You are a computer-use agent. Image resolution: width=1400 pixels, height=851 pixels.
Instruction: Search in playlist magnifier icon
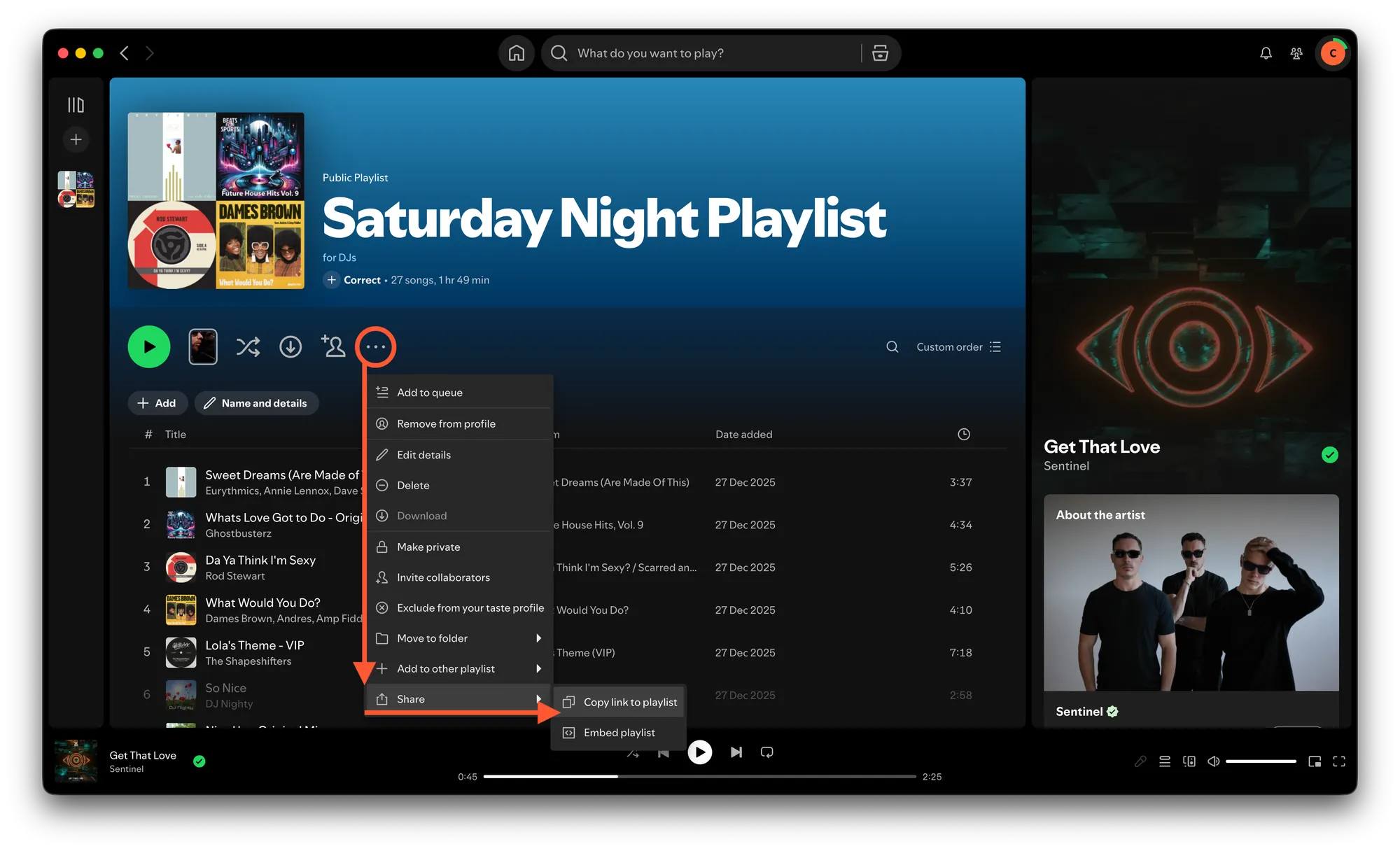tap(892, 346)
